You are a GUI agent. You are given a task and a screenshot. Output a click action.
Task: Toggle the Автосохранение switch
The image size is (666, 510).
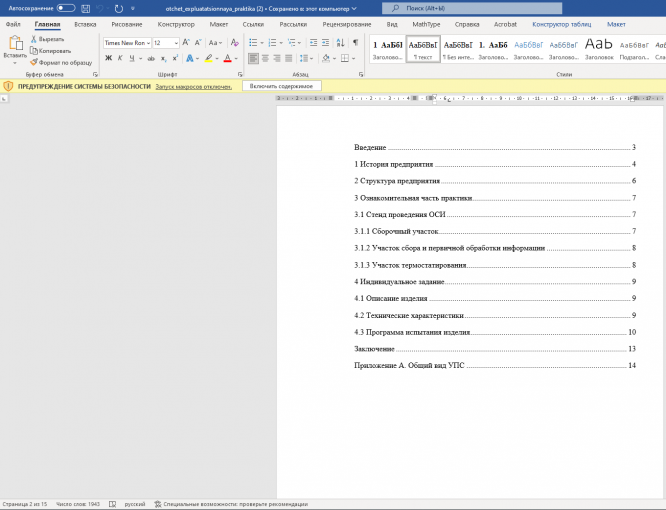coord(66,8)
